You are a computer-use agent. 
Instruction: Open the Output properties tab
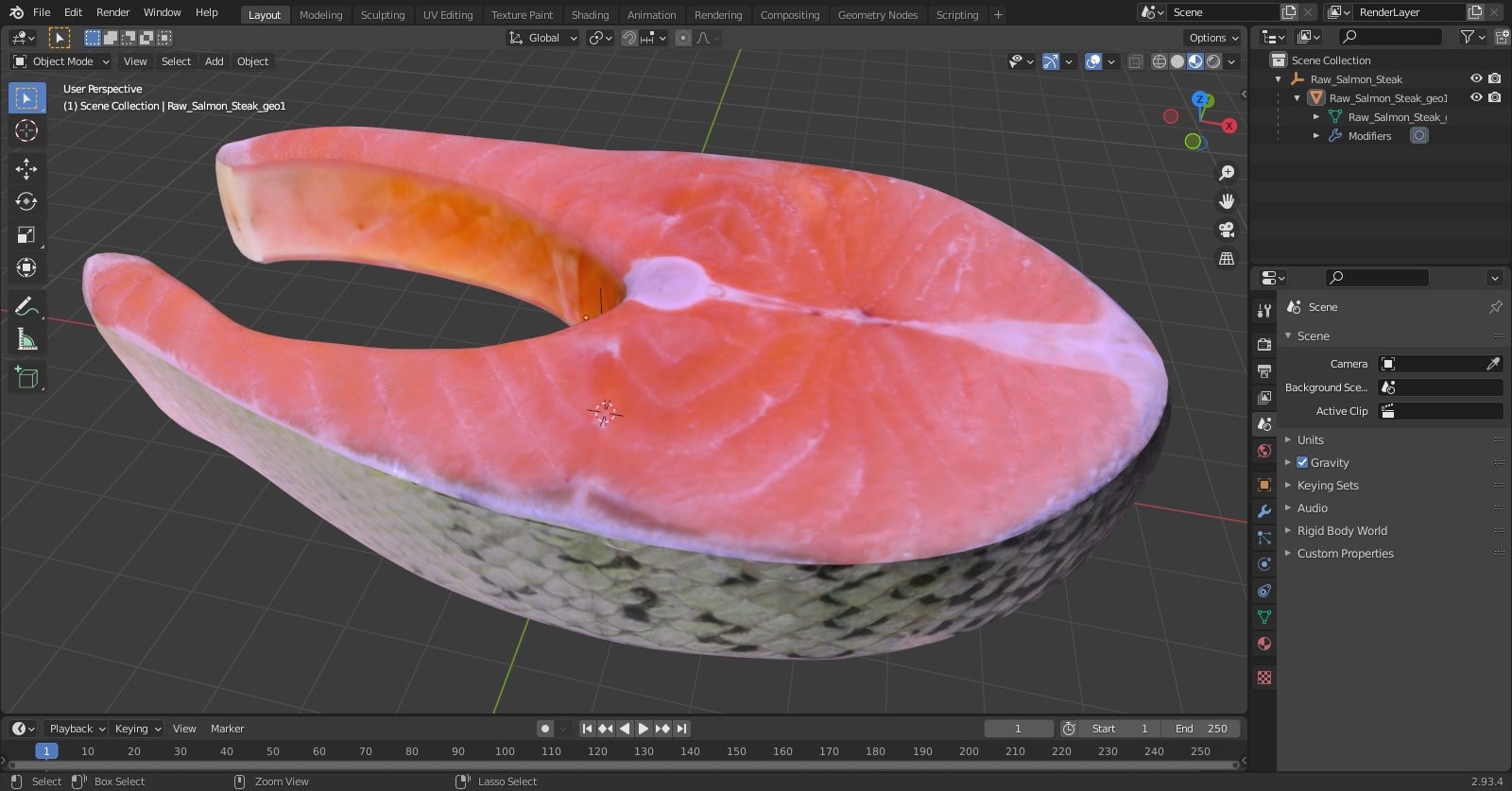coord(1264,371)
